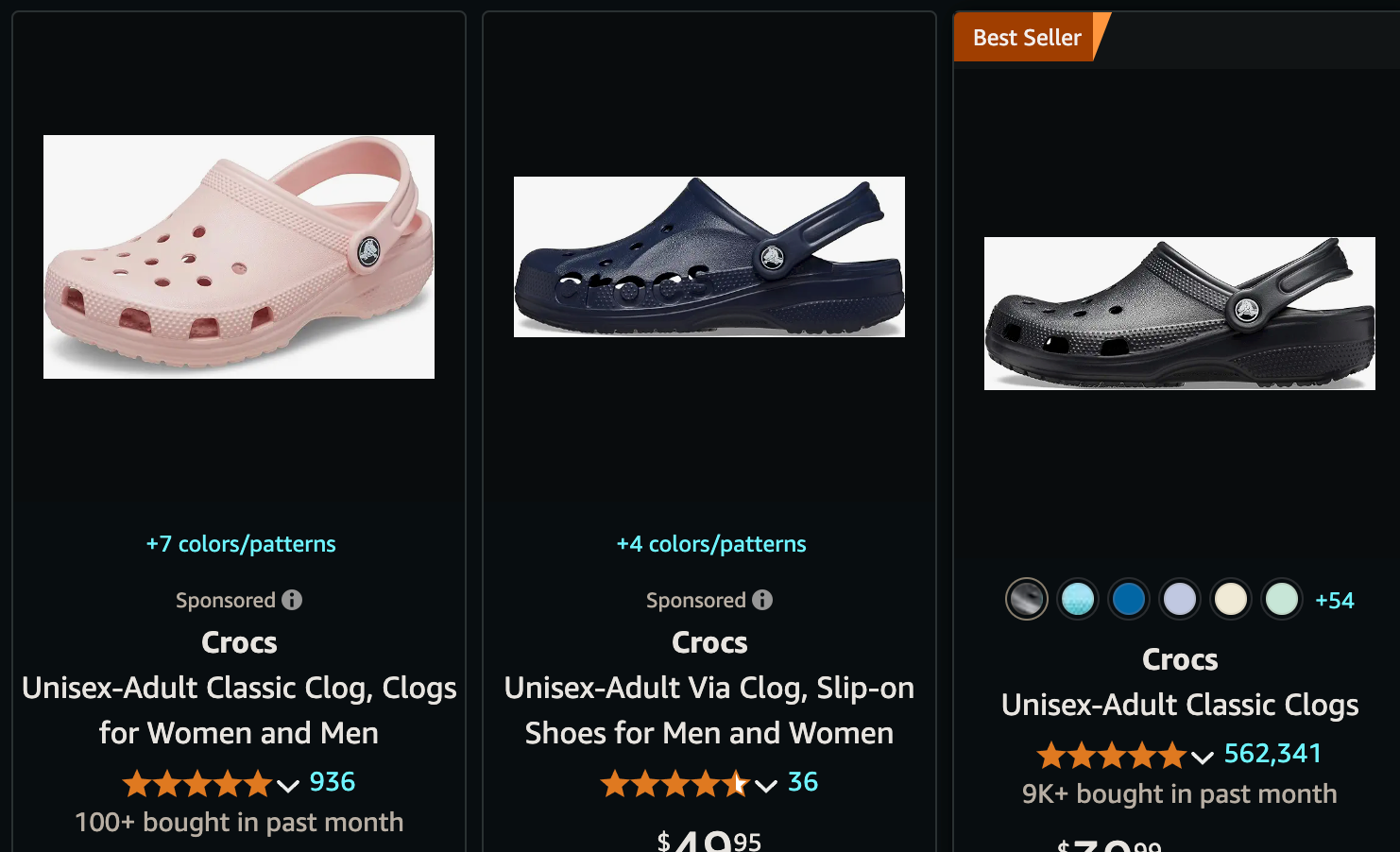Show the +54 additional colors
1400x852 pixels.
(1334, 599)
